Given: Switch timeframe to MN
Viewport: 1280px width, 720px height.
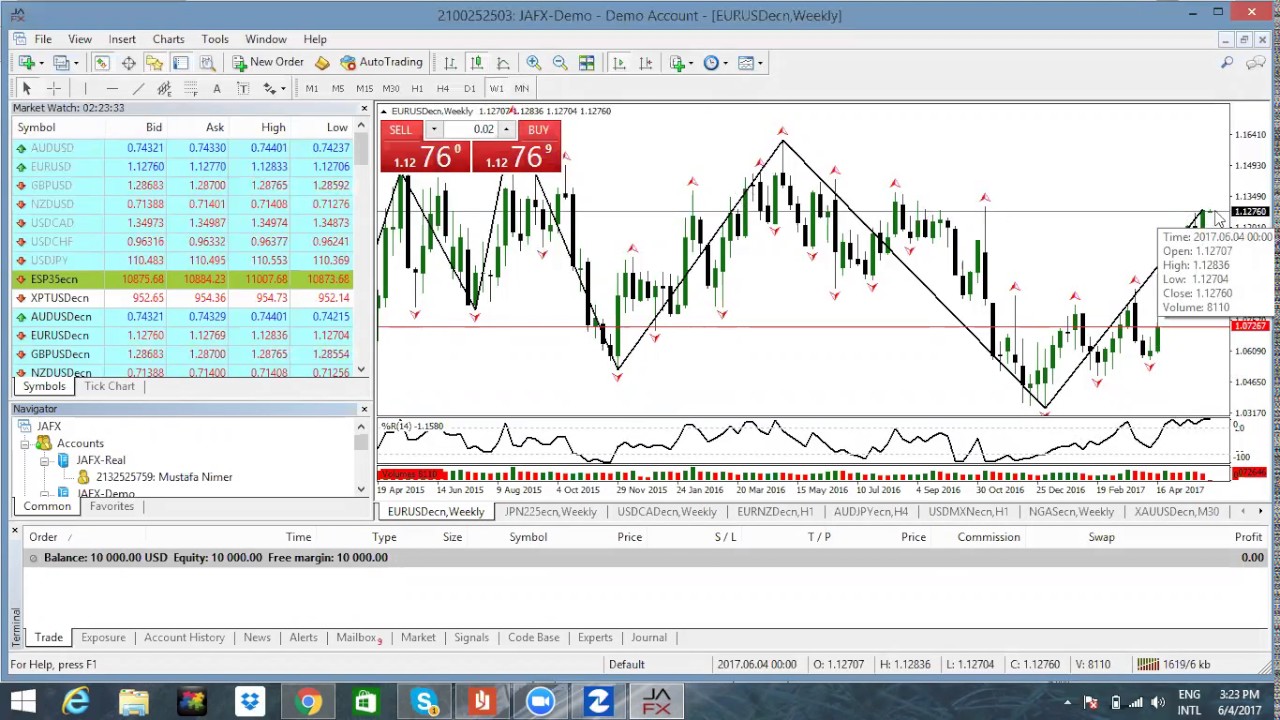Looking at the screenshot, I should [522, 89].
